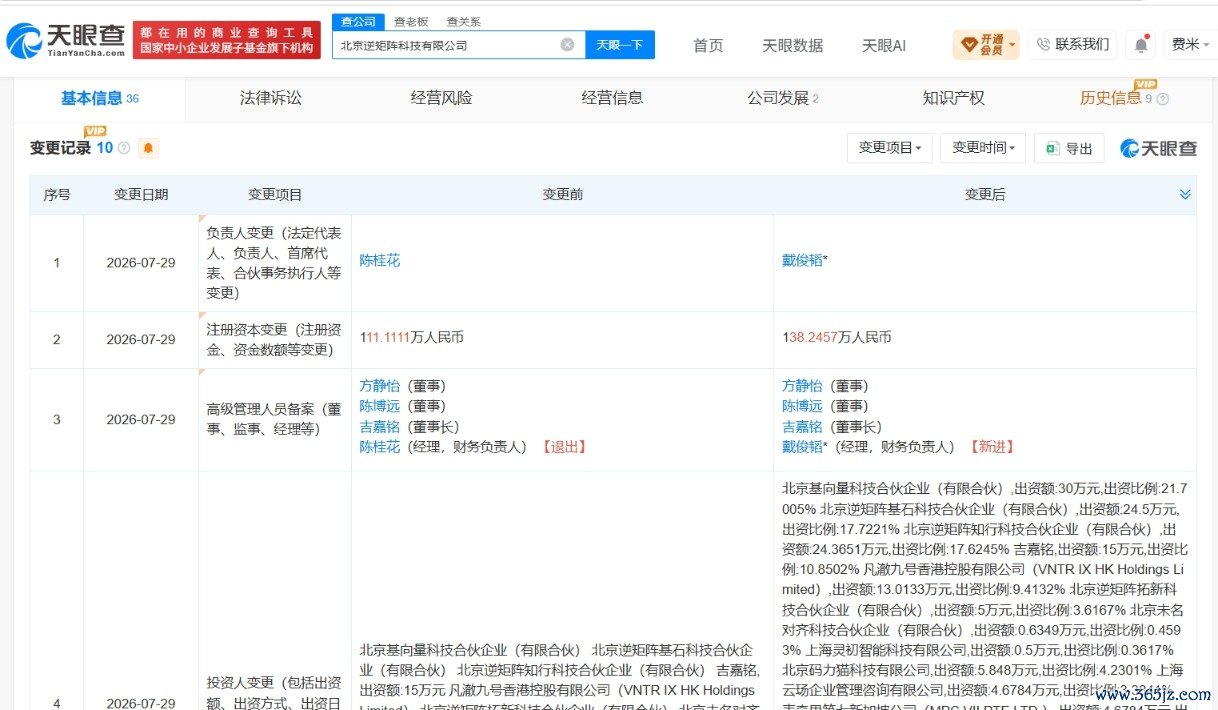Image resolution: width=1218 pixels, height=710 pixels.
Task: Expand all rows using the double chevron
Action: [1185, 194]
